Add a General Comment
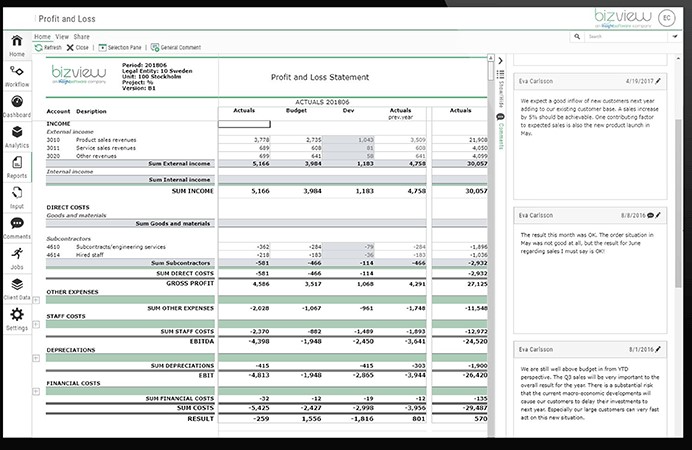The width and height of the screenshot is (692, 450). 176,47
